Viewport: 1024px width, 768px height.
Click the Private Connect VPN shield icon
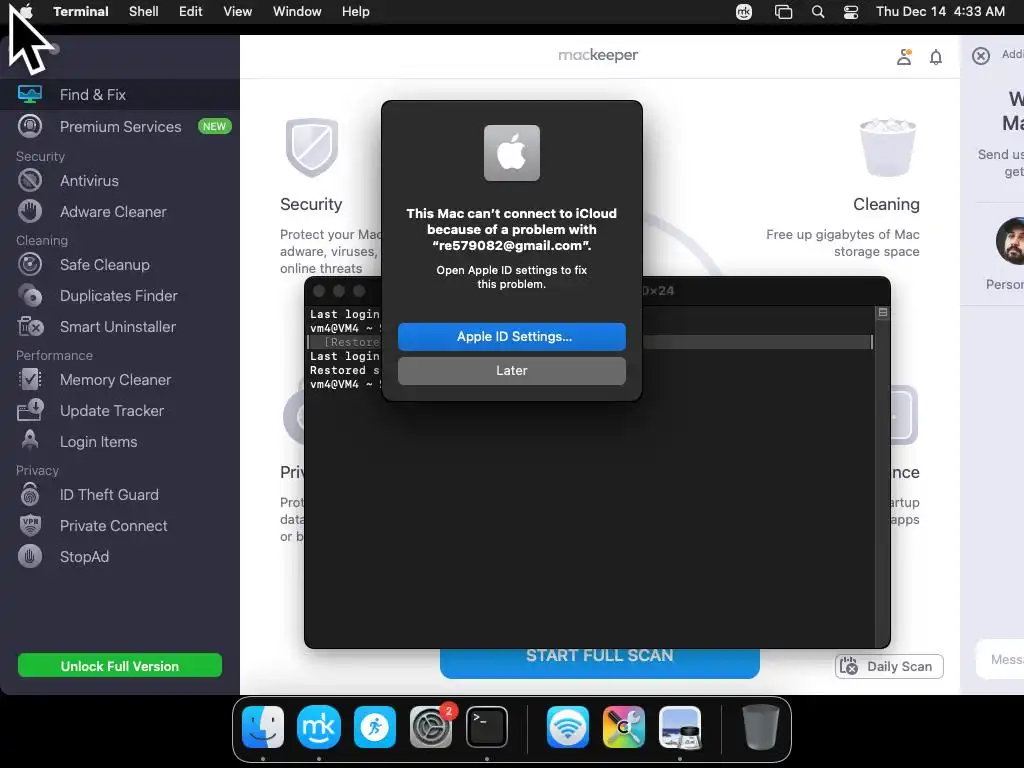click(30, 525)
